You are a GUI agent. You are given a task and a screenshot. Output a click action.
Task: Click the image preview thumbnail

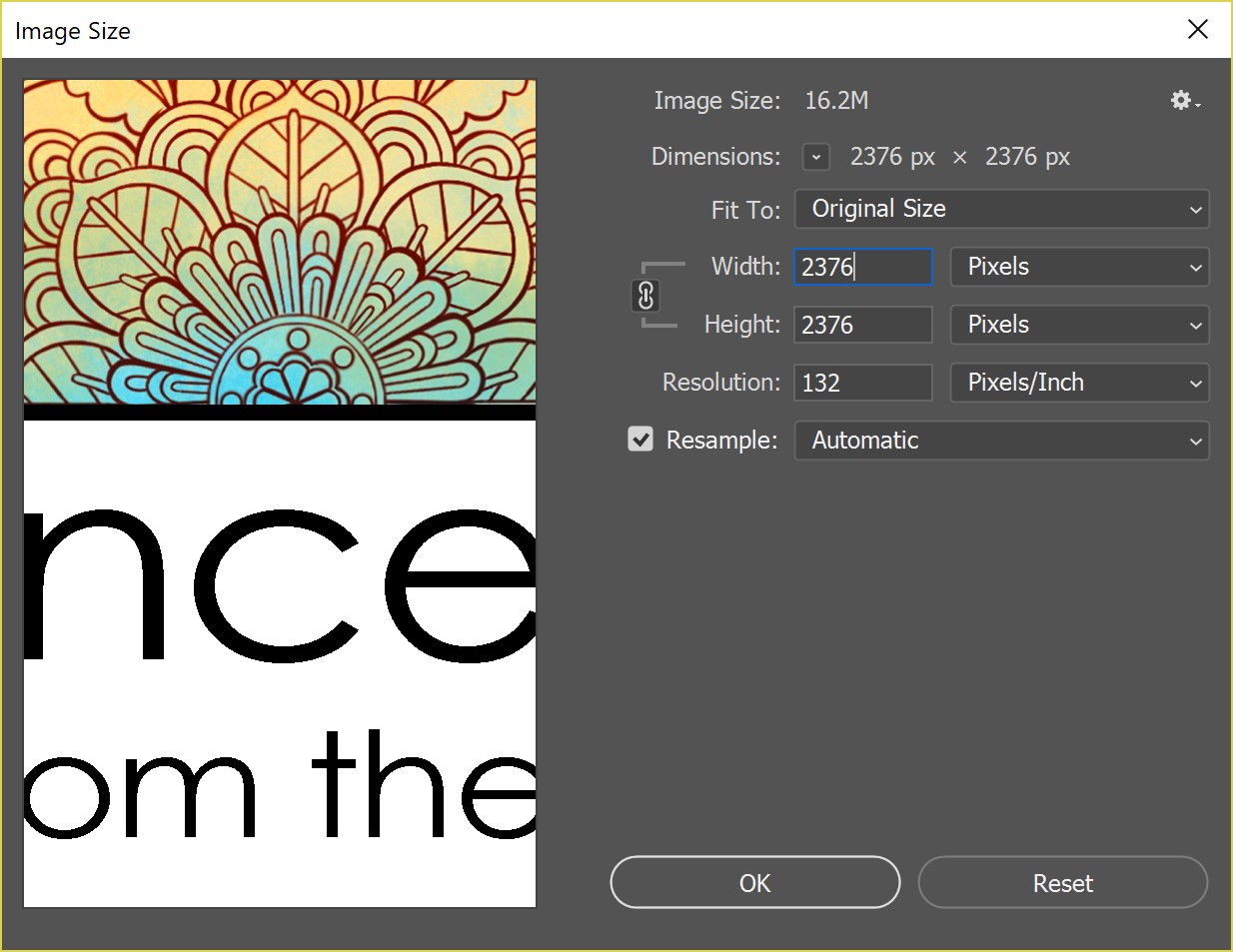coord(280,493)
